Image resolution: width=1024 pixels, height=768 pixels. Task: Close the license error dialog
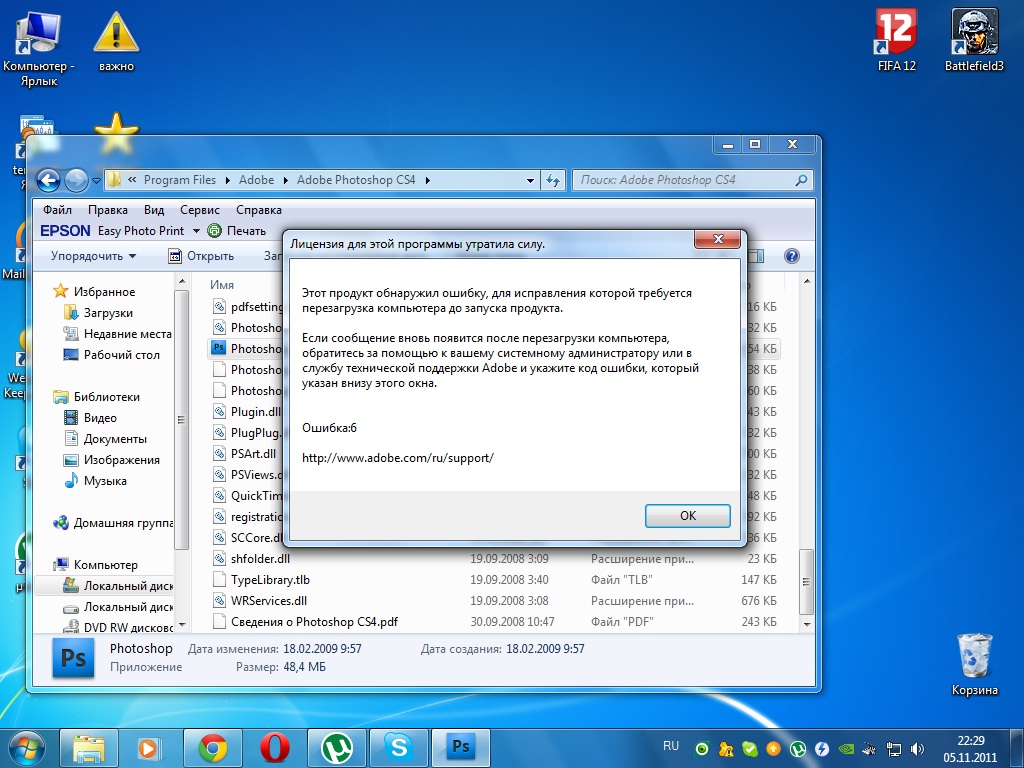coord(717,239)
